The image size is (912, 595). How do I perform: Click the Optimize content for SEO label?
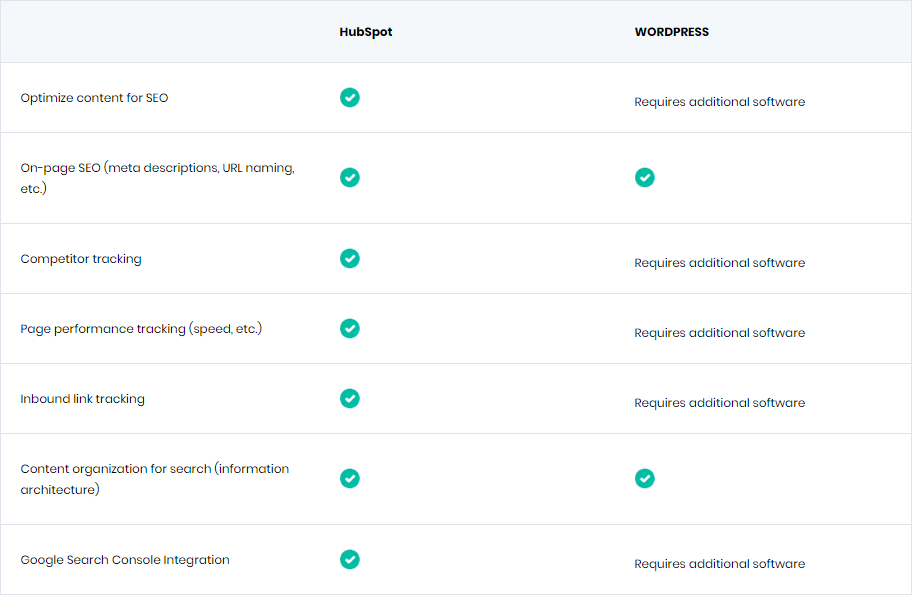tap(94, 98)
